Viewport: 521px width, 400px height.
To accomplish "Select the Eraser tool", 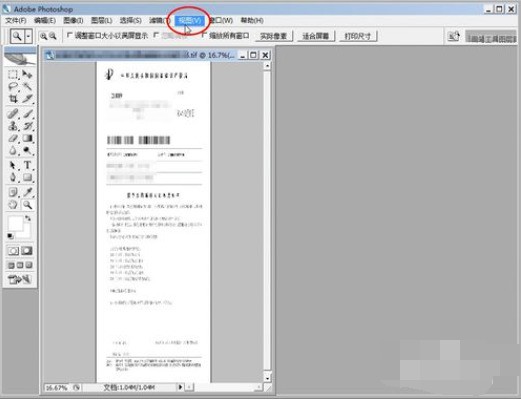I will [13, 138].
